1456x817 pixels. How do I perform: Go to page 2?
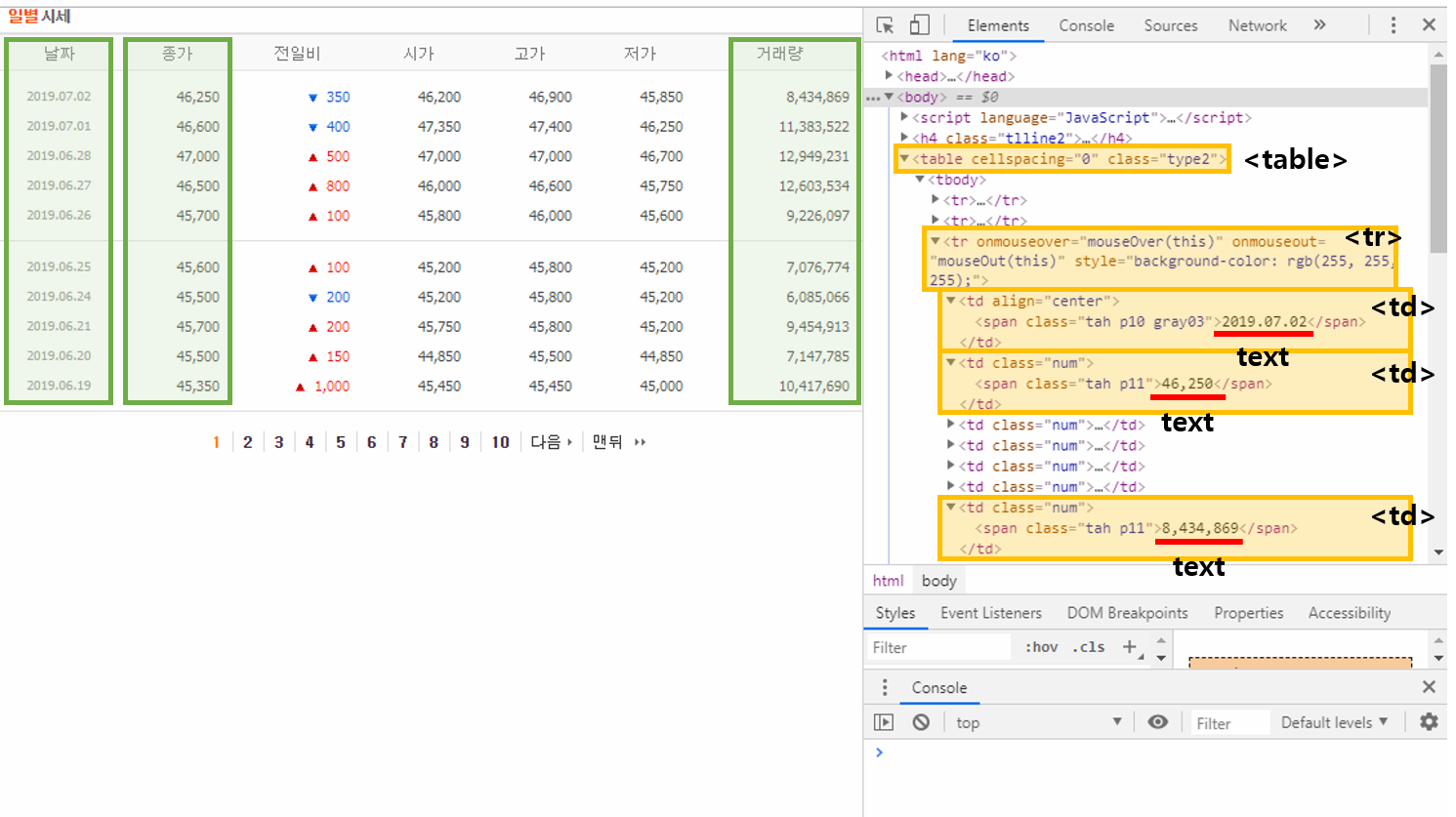(248, 442)
